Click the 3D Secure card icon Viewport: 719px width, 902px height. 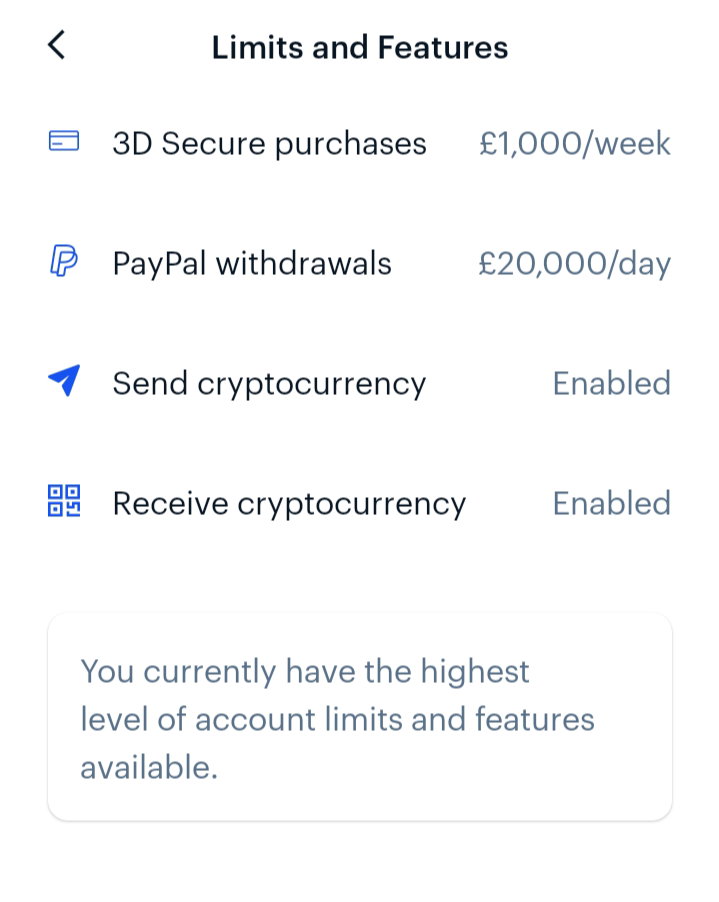coord(64,143)
